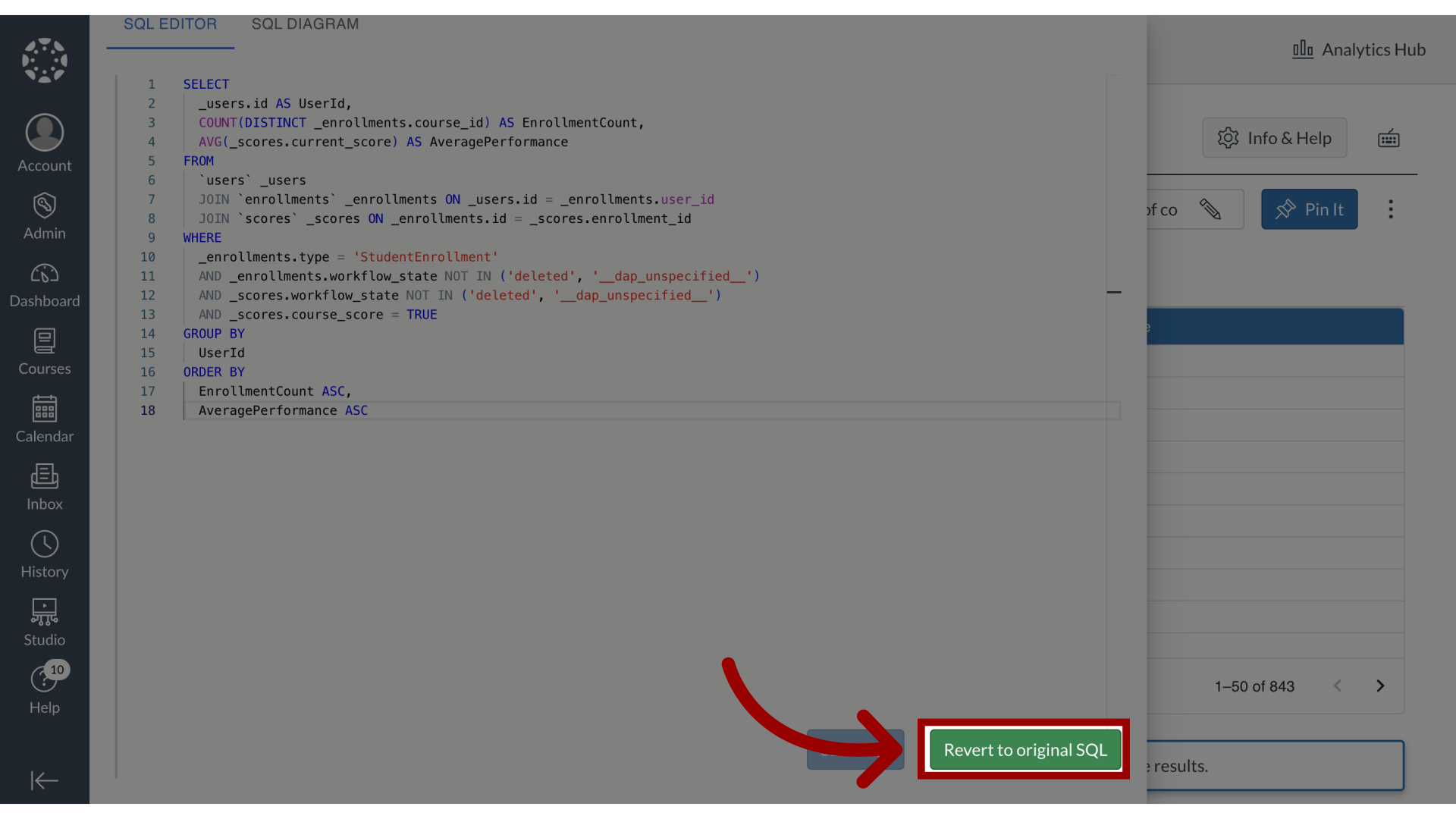Click the minimize collapse icon on line 291

pyautogui.click(x=1114, y=292)
